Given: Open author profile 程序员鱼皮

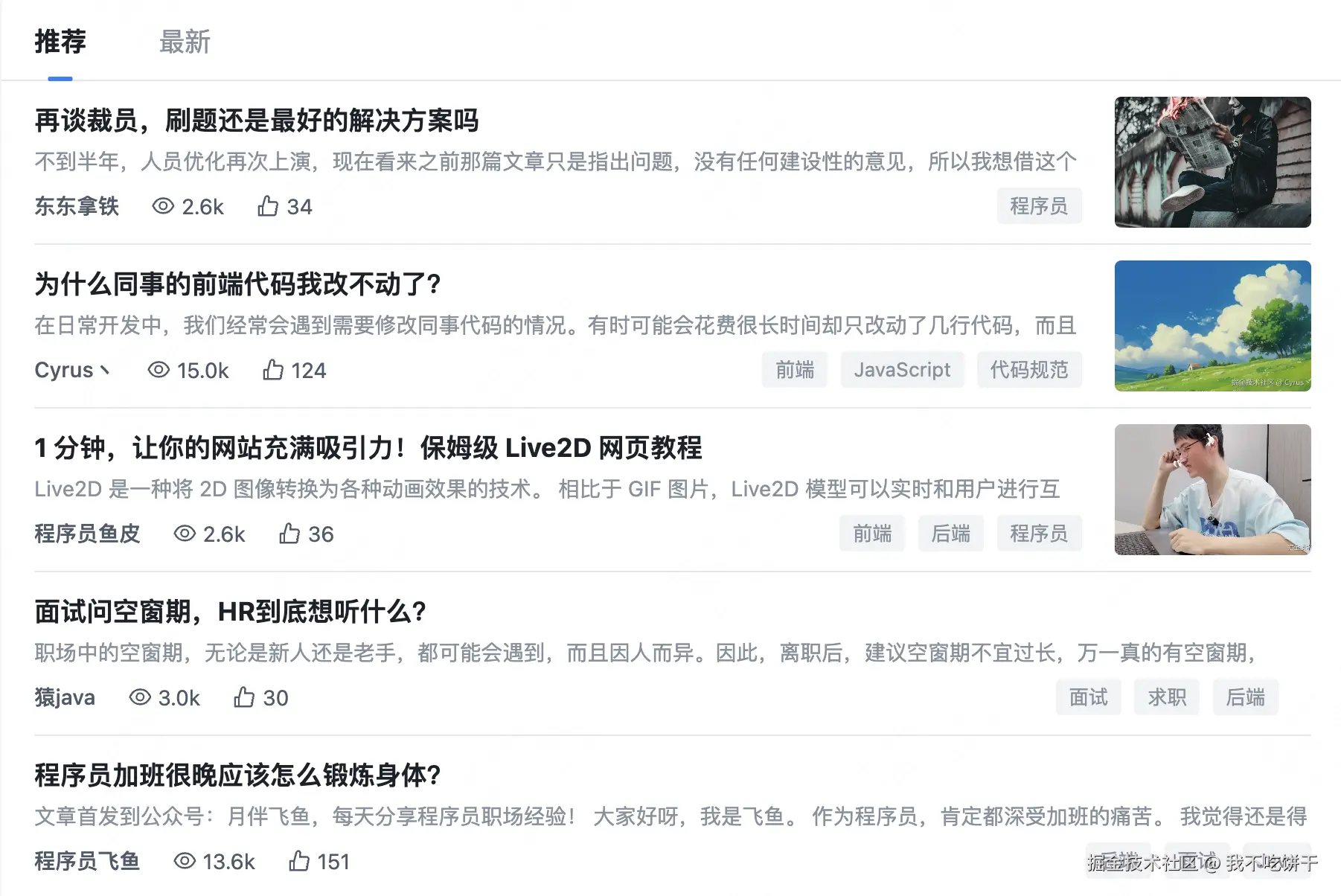Looking at the screenshot, I should click(87, 534).
